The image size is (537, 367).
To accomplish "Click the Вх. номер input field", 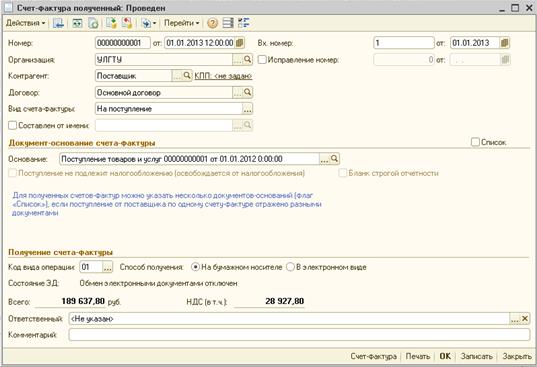I will pyautogui.click(x=404, y=43).
